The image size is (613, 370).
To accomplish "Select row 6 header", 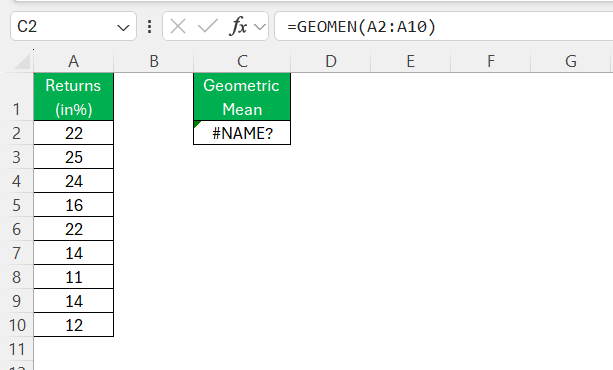I will (16, 229).
